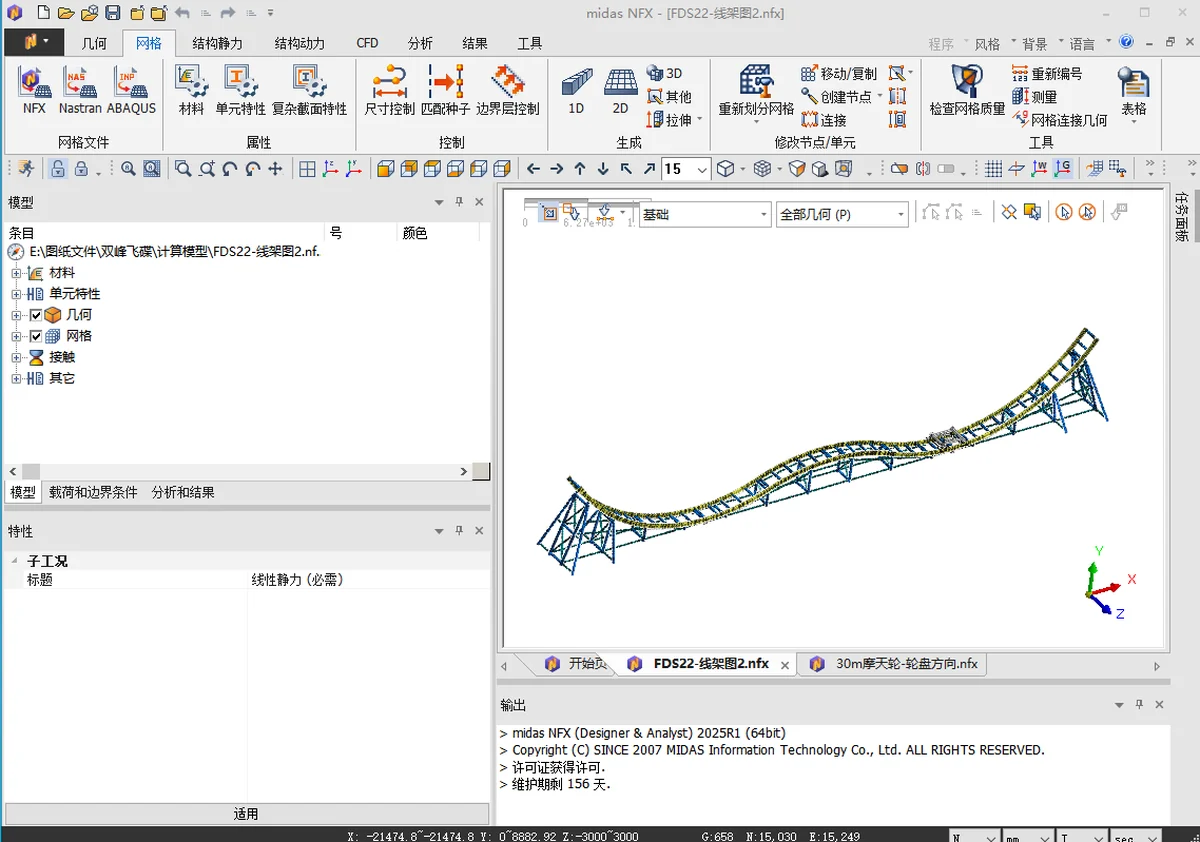Import an NFX mesh file

[34, 90]
